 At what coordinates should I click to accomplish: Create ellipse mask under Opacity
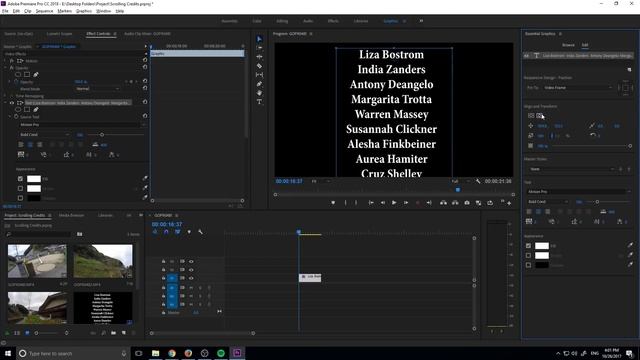coord(18,75)
